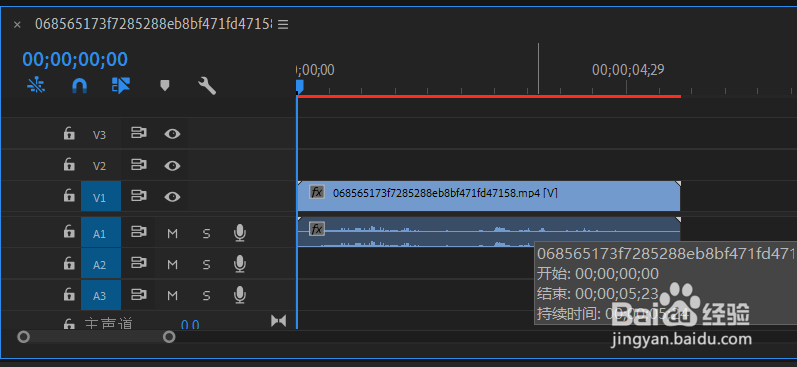Mute track A3
Viewport: 797px width, 367px height.
tap(173, 295)
